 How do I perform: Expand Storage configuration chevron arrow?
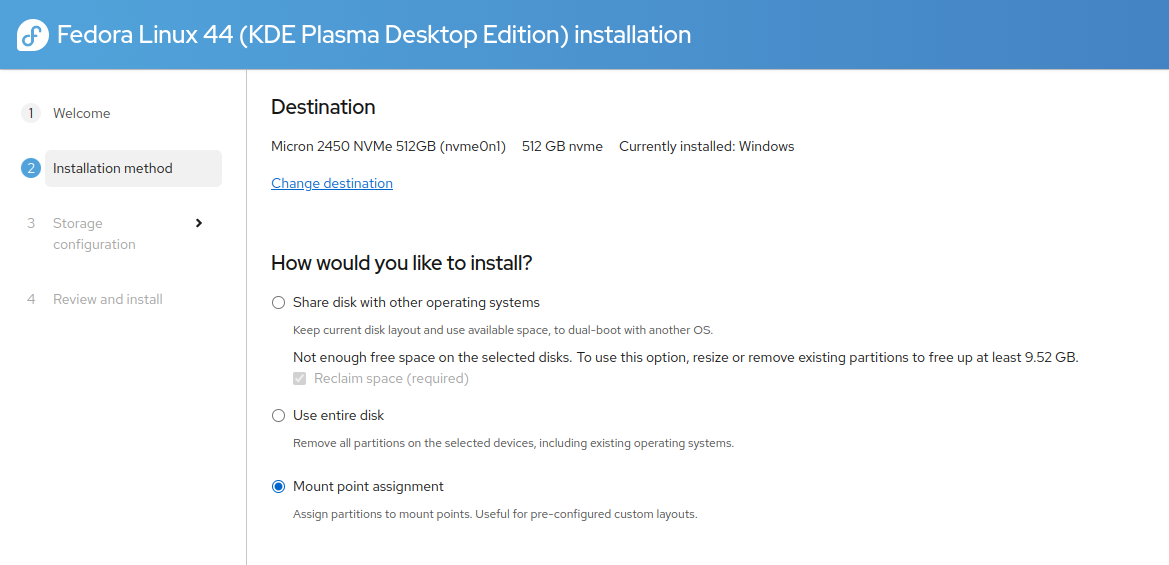[198, 223]
